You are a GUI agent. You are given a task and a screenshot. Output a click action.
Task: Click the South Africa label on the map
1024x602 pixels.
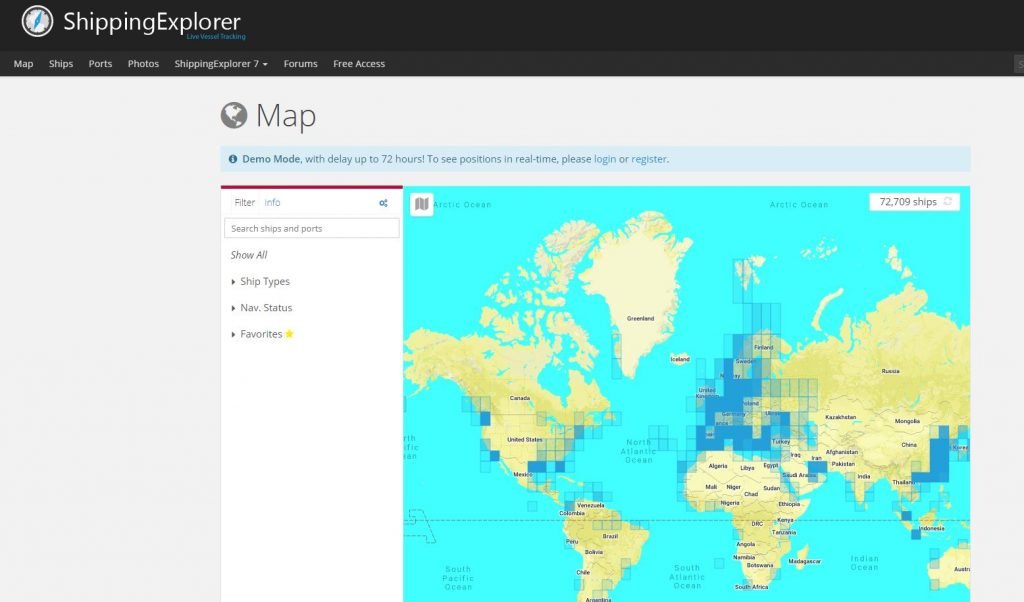click(x=751, y=587)
